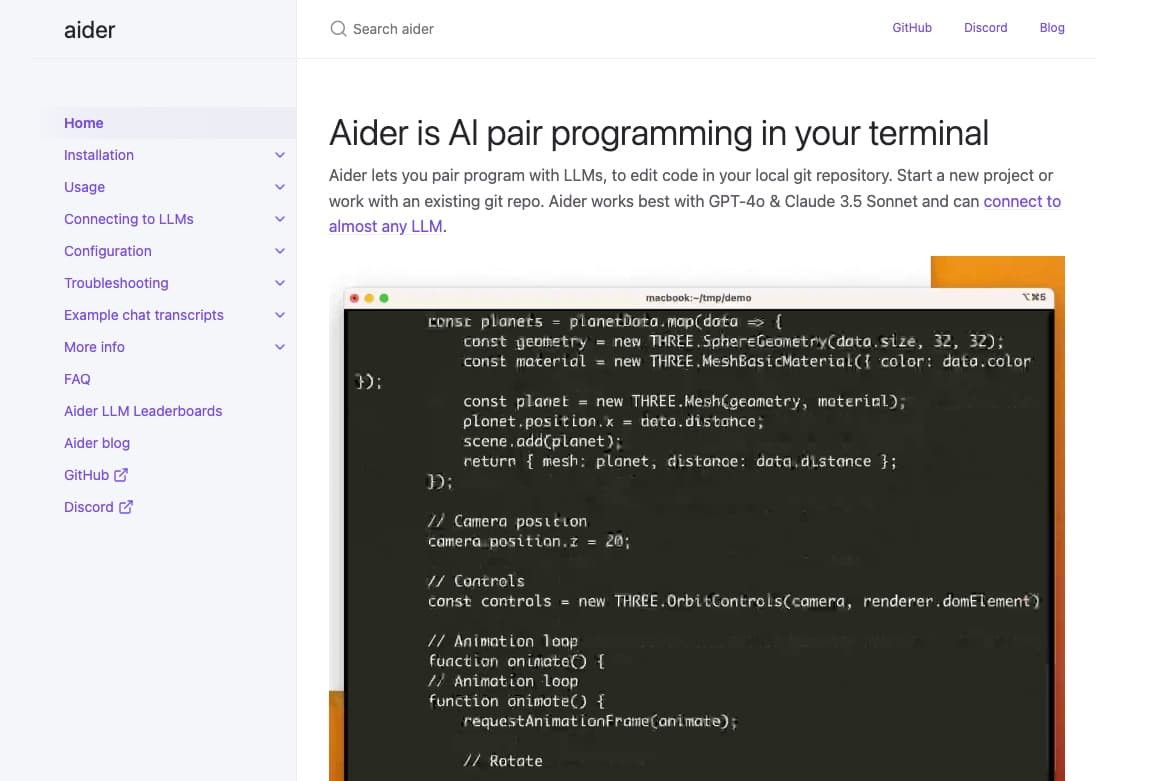Follow the 'connect to almost any LLM' link

point(1021,201)
